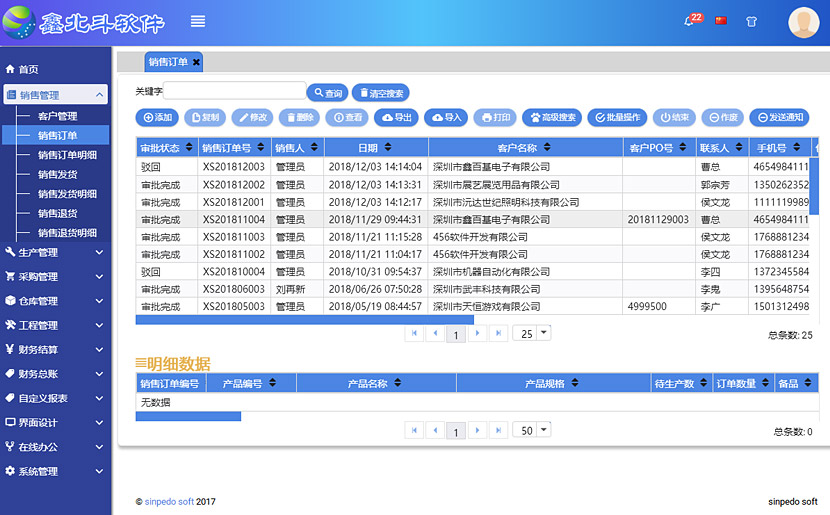Expand the 界面设计 sidebar menu
Image resolution: width=830 pixels, height=515 pixels.
(56, 423)
